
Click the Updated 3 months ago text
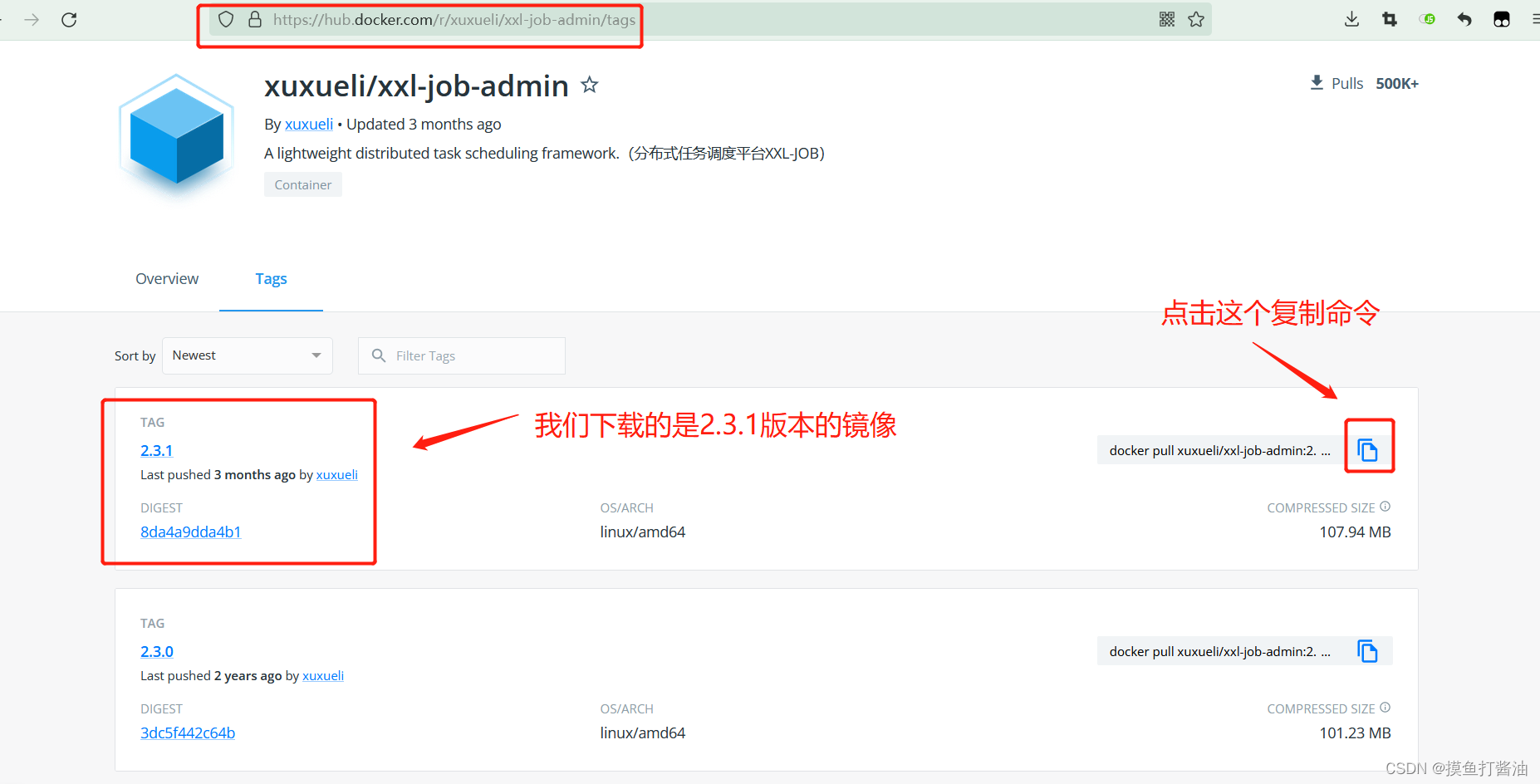424,125
